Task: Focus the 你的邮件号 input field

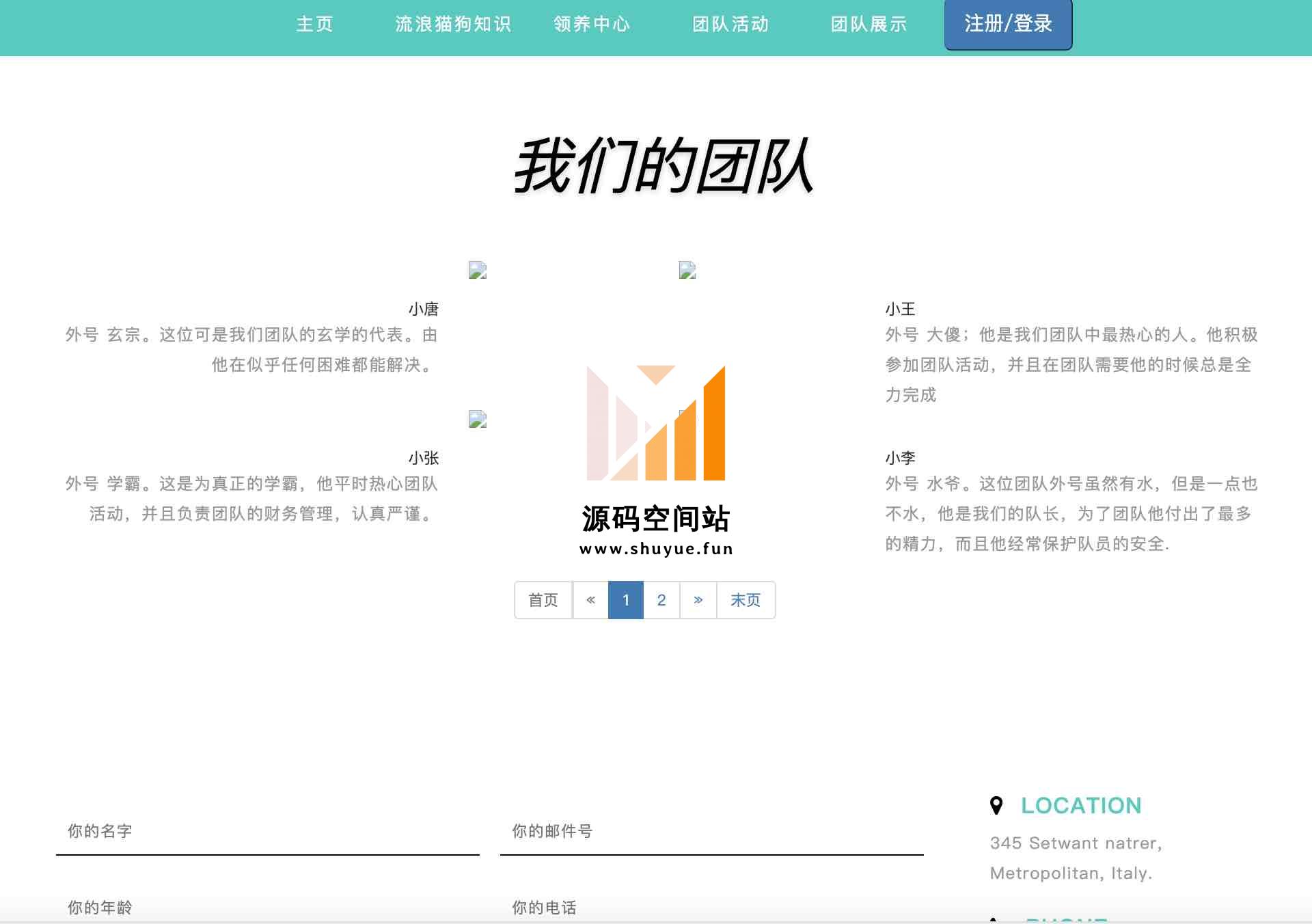Action: tap(712, 832)
